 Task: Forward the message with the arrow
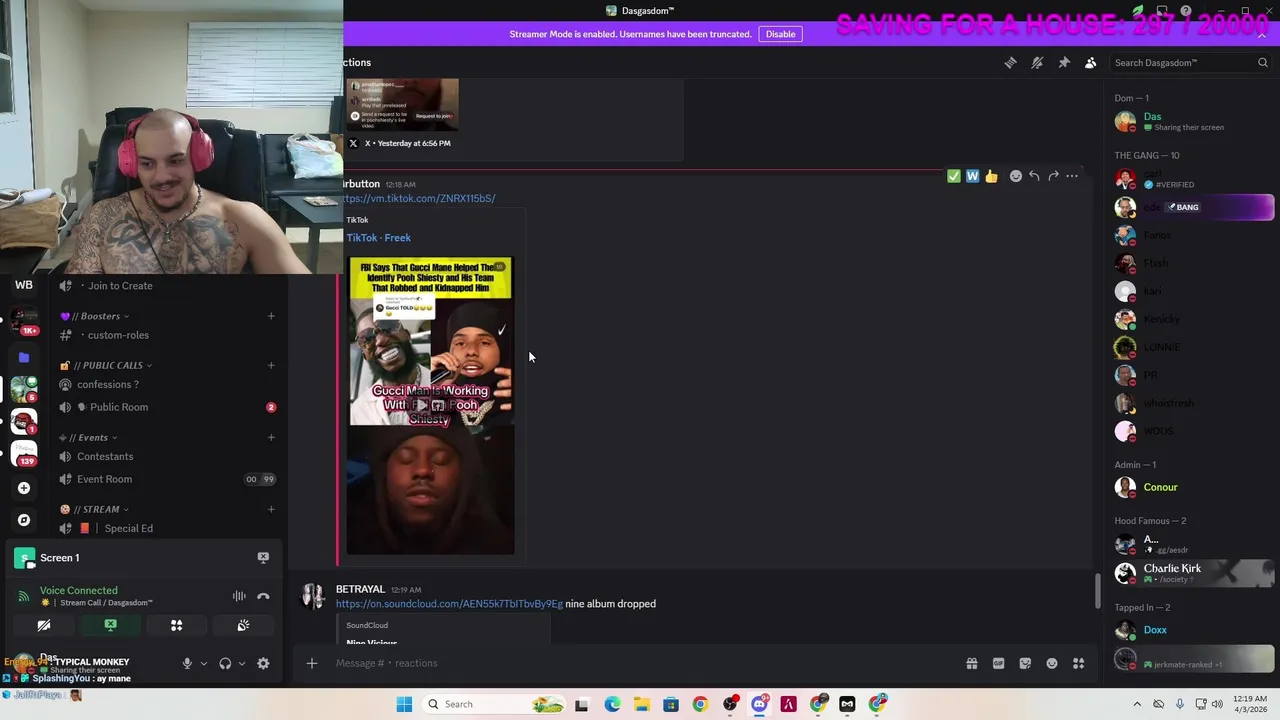pyautogui.click(x=1053, y=176)
